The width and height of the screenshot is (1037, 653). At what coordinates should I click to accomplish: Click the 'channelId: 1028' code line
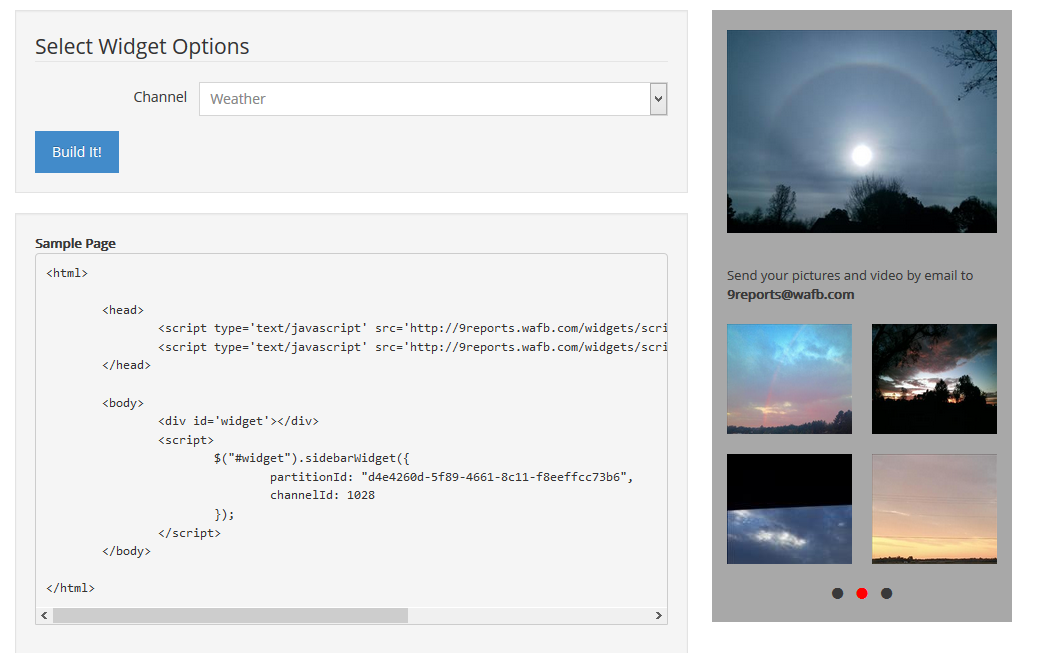322,495
